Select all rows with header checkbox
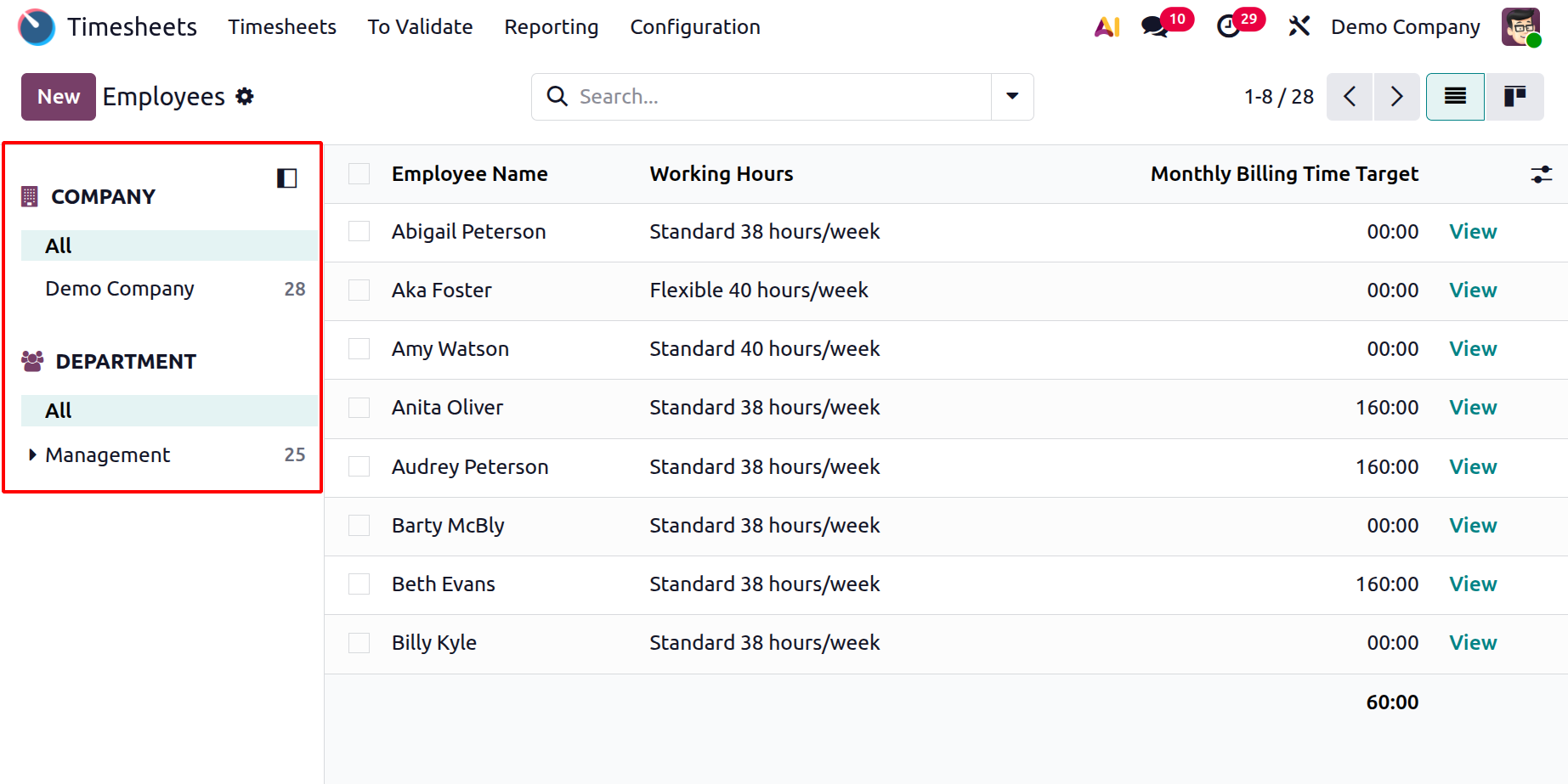This screenshot has width=1568, height=784. tap(359, 174)
